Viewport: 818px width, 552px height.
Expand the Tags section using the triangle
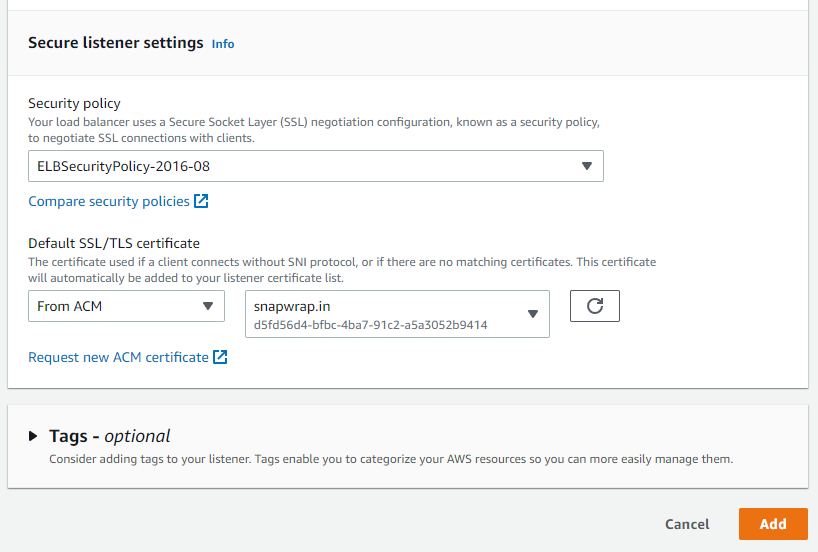pos(33,436)
